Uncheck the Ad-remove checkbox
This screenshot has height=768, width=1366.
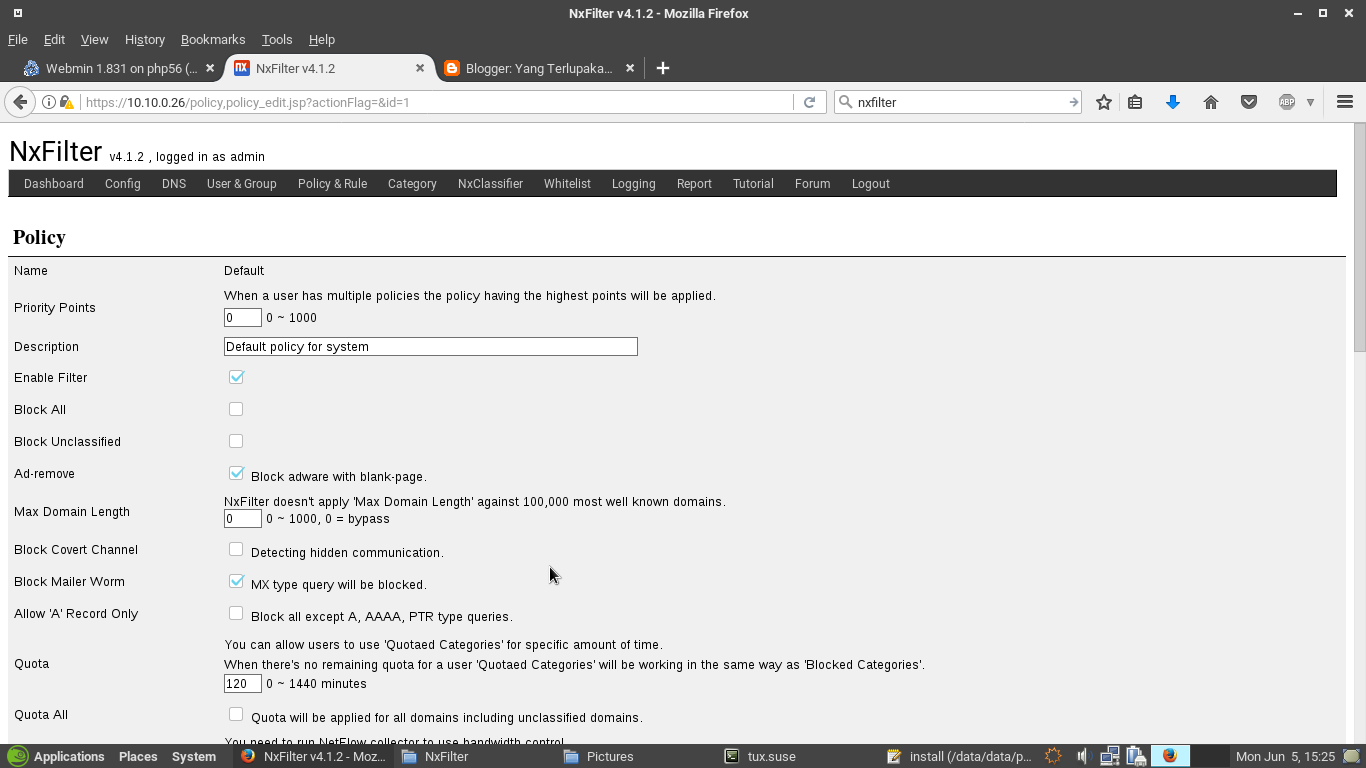(x=236, y=473)
